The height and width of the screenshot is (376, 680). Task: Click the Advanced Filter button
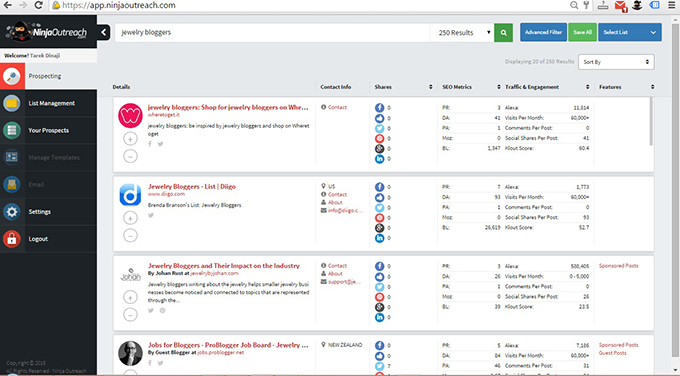[x=543, y=32]
